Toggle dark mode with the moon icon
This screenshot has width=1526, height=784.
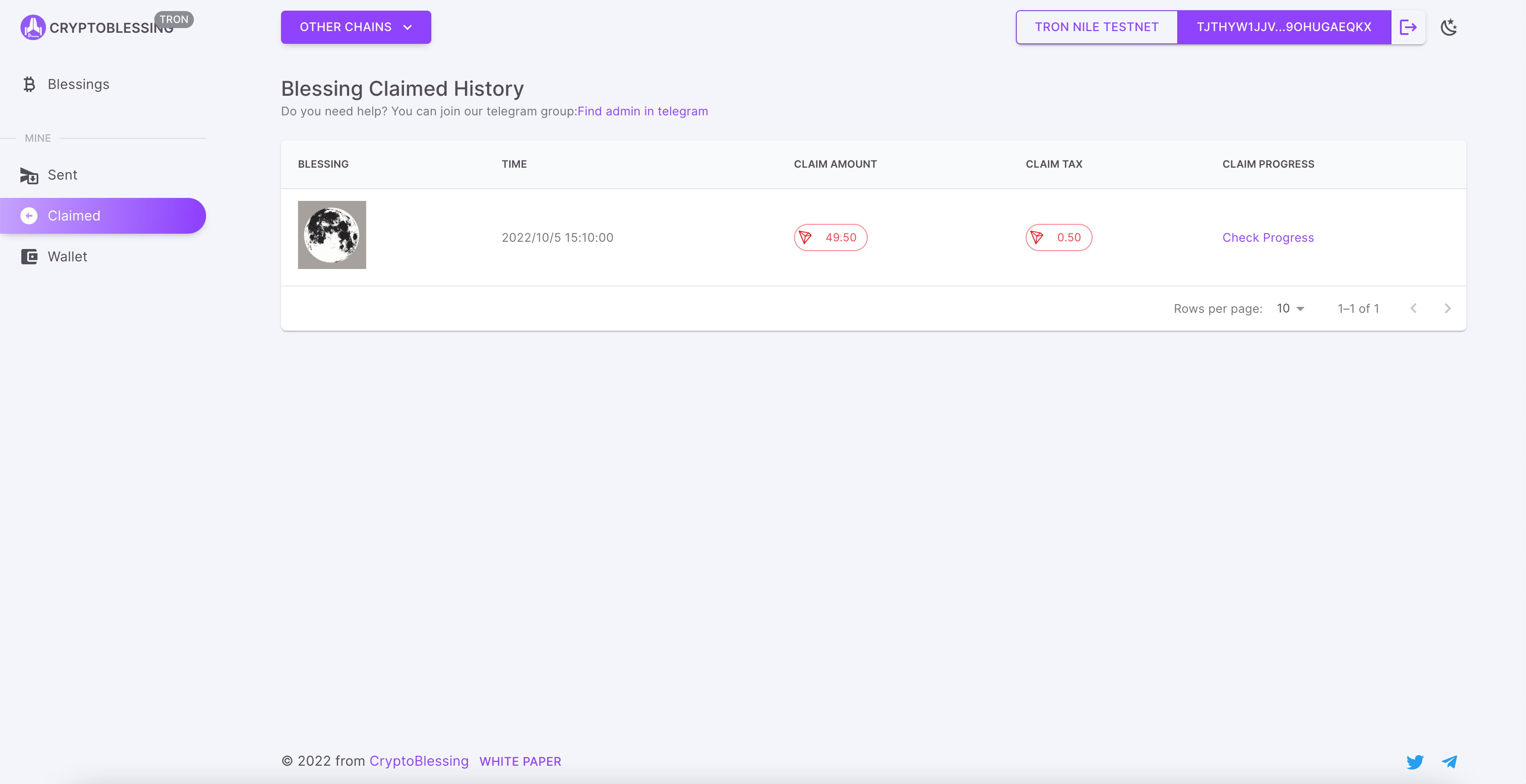point(1449,27)
